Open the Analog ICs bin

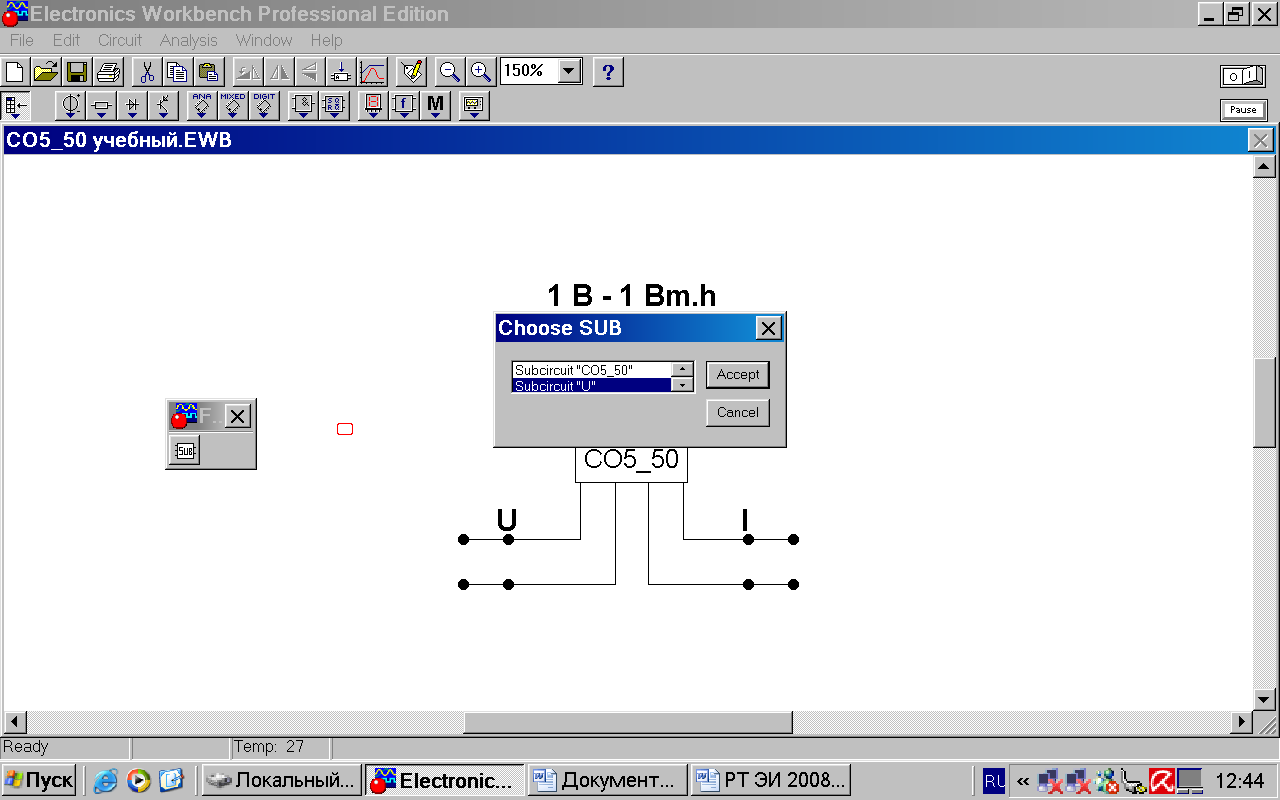coord(202,105)
